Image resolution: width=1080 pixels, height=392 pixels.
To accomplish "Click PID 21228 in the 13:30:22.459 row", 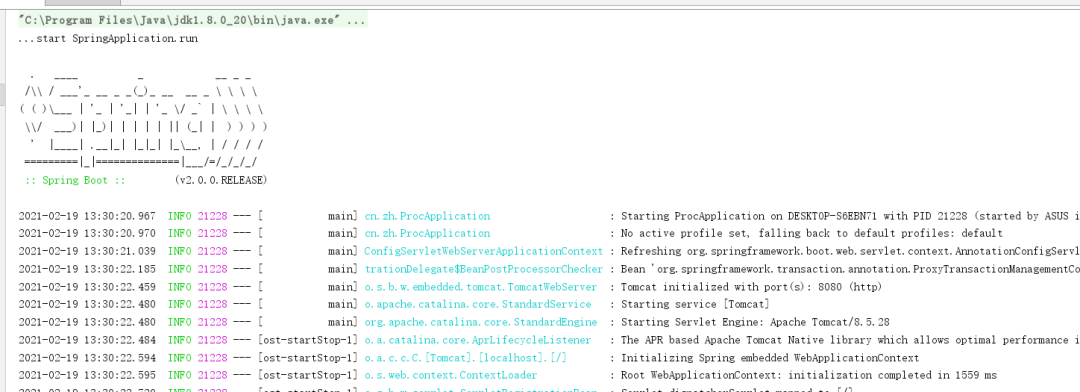I will [212, 287].
